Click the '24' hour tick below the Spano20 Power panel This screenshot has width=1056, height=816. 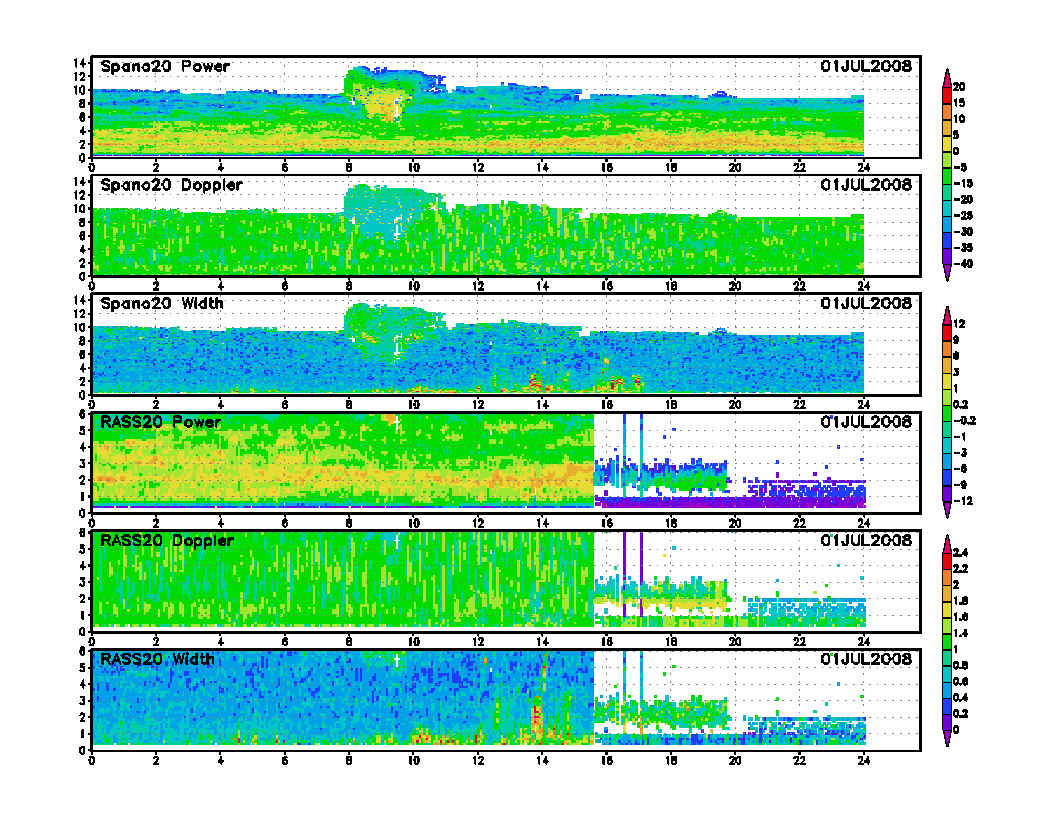pos(864,168)
